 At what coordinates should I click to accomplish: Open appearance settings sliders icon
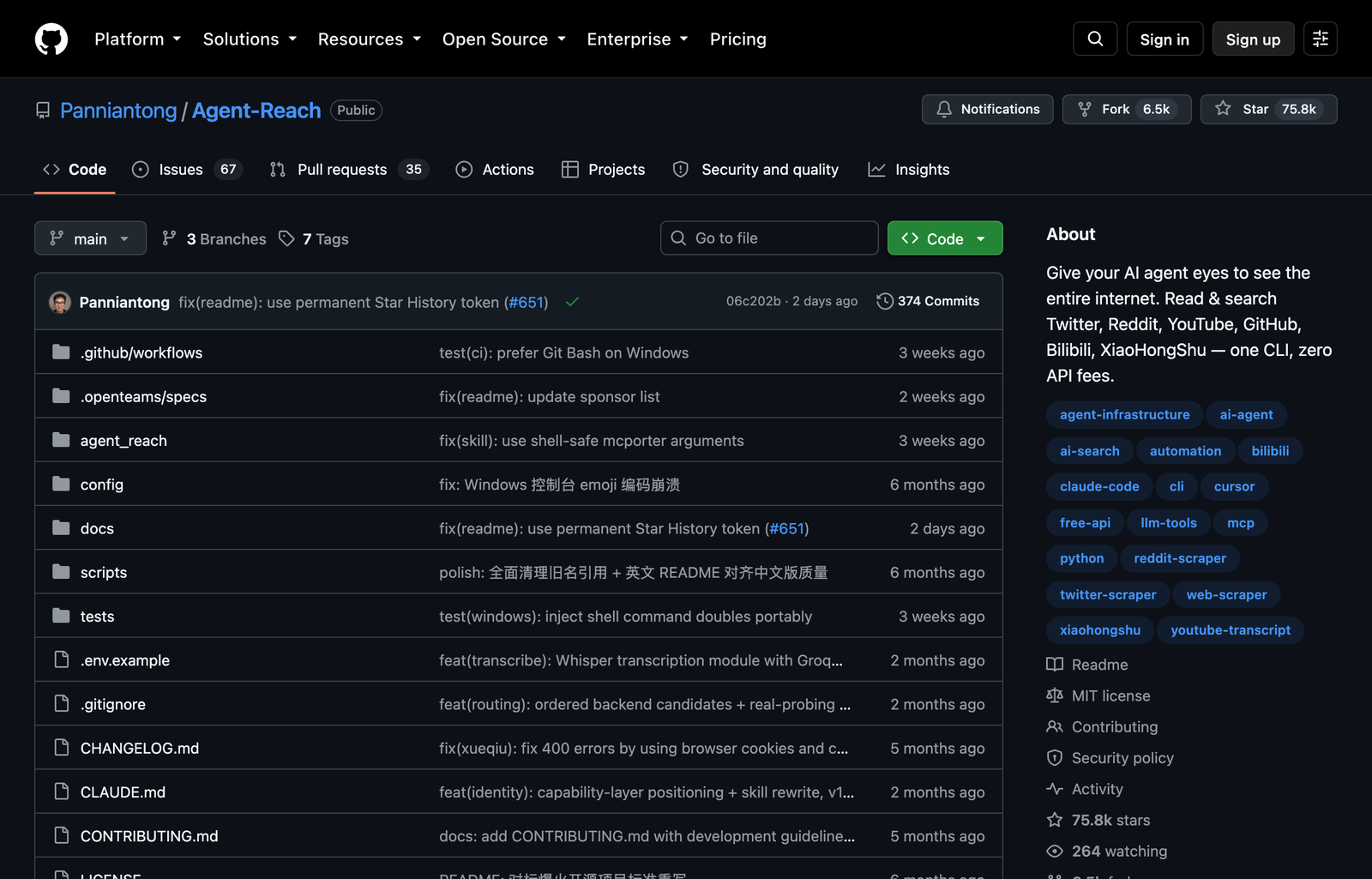tap(1321, 39)
